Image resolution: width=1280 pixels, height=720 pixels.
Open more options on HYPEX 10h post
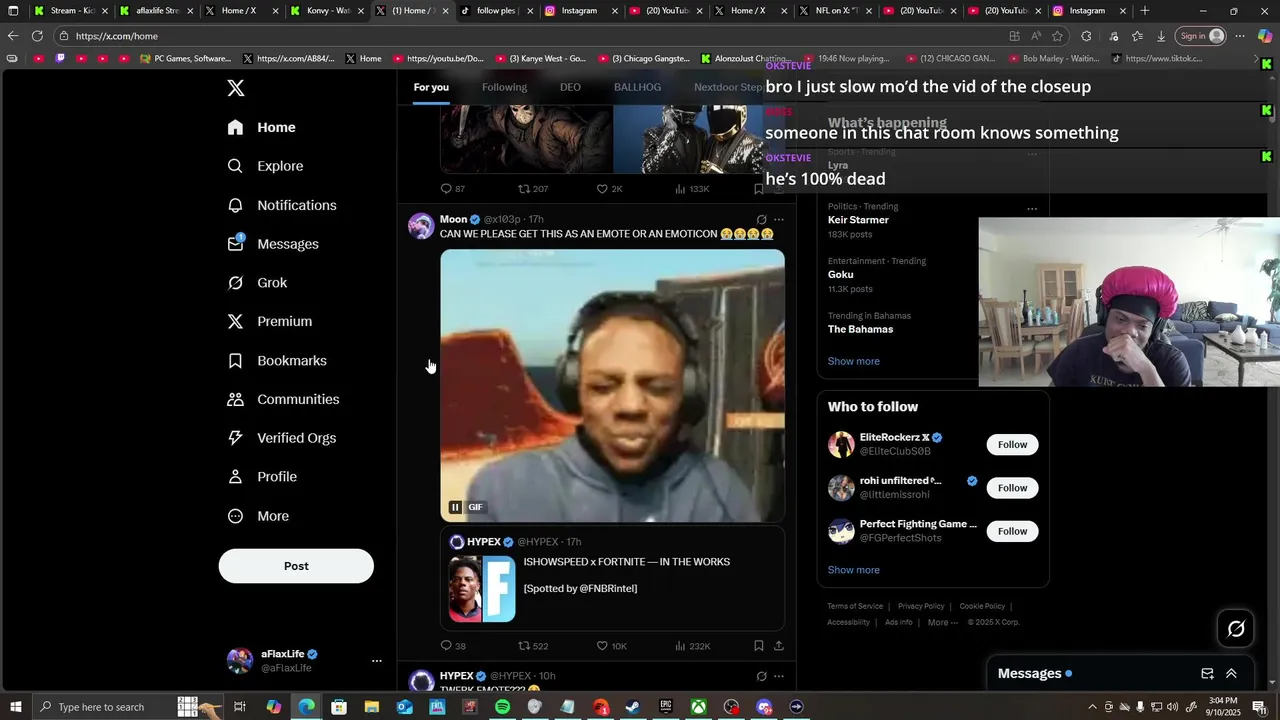[x=779, y=676]
